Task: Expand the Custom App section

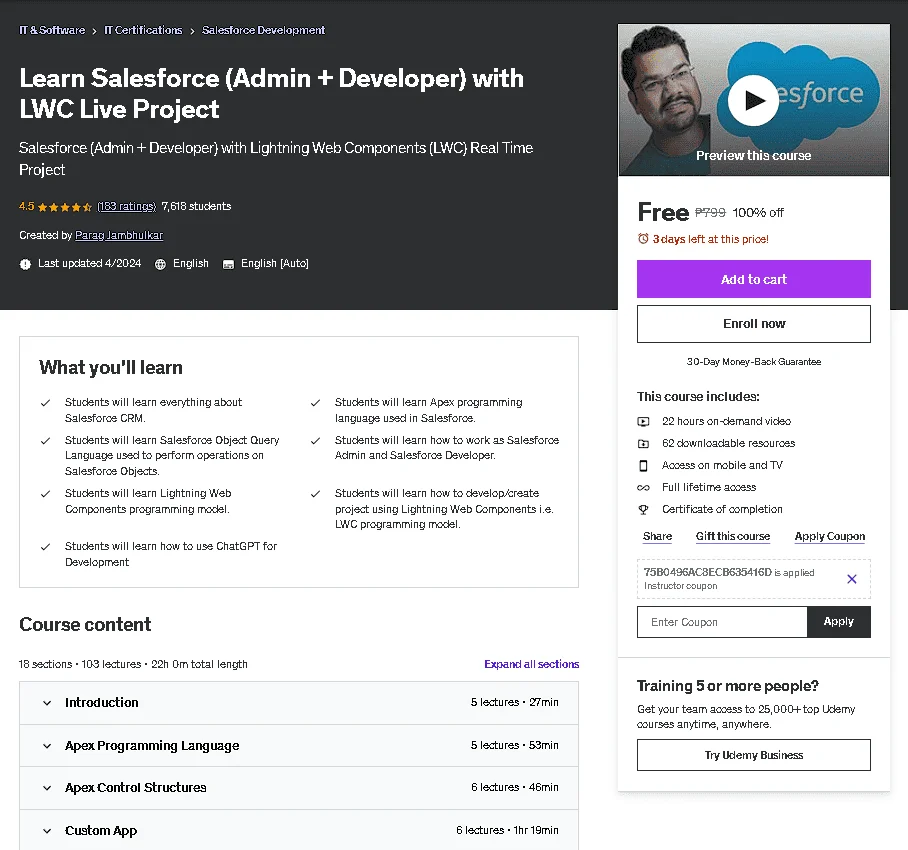Action: [x=299, y=830]
